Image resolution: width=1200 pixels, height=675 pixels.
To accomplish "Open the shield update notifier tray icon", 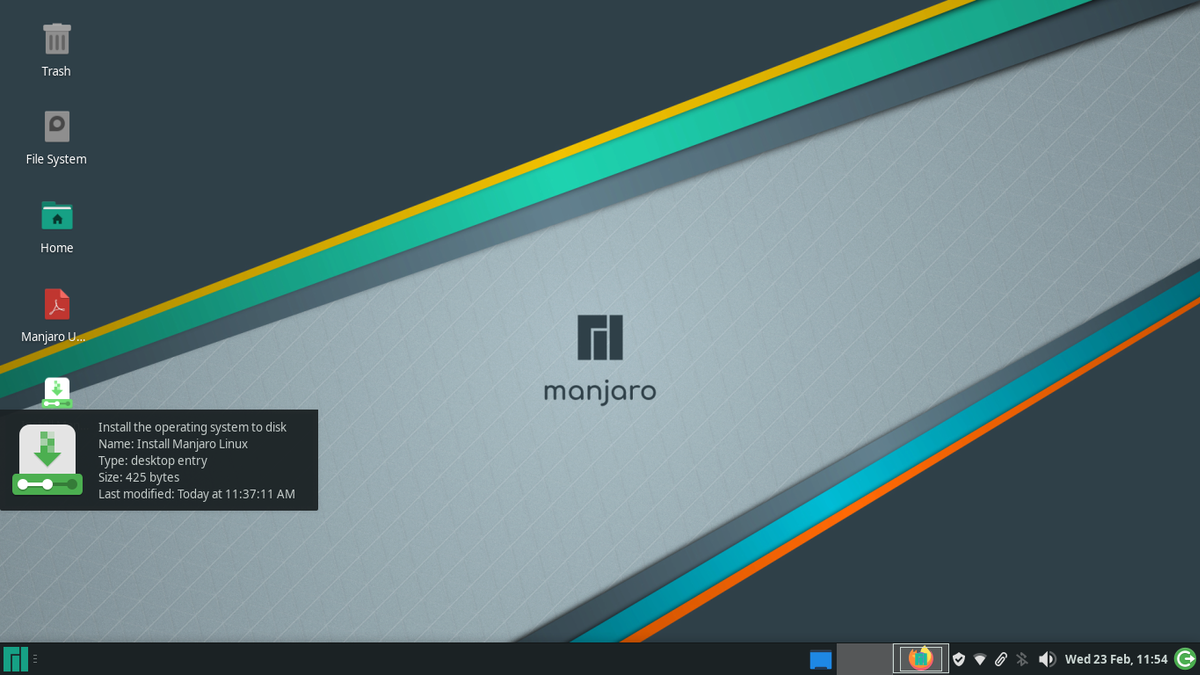I will coord(958,659).
